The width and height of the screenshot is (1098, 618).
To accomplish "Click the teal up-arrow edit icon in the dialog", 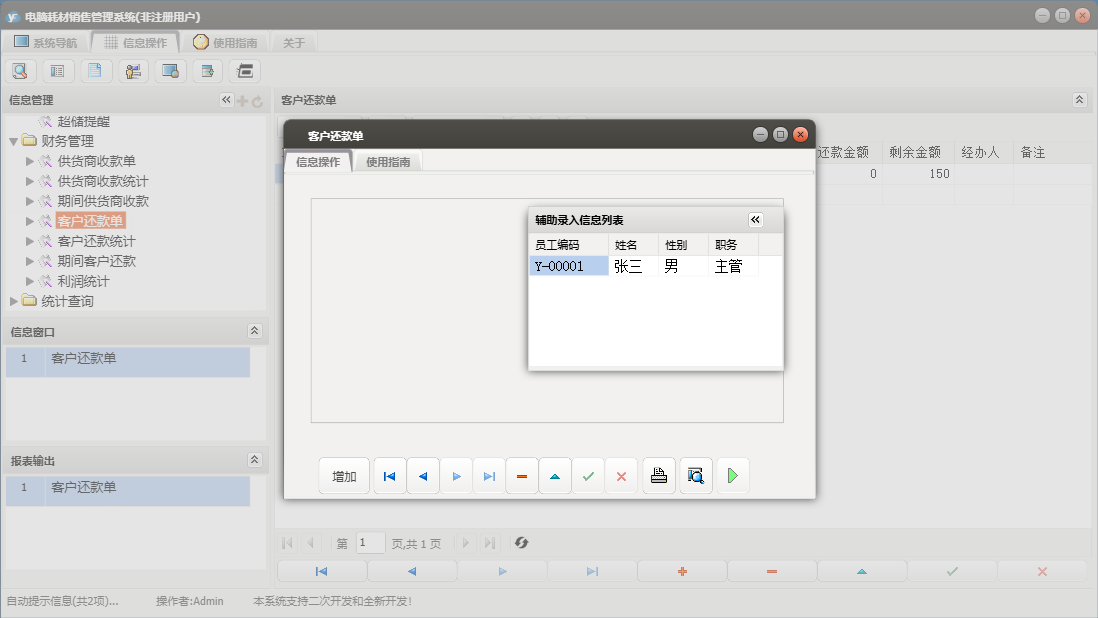I will pos(555,477).
